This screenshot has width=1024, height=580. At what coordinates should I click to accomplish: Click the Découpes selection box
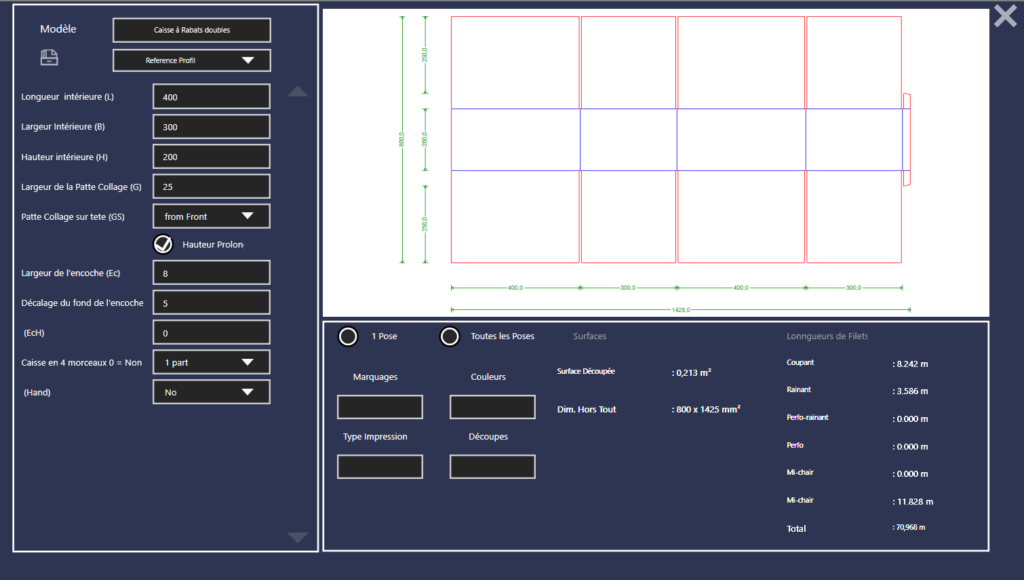point(492,466)
